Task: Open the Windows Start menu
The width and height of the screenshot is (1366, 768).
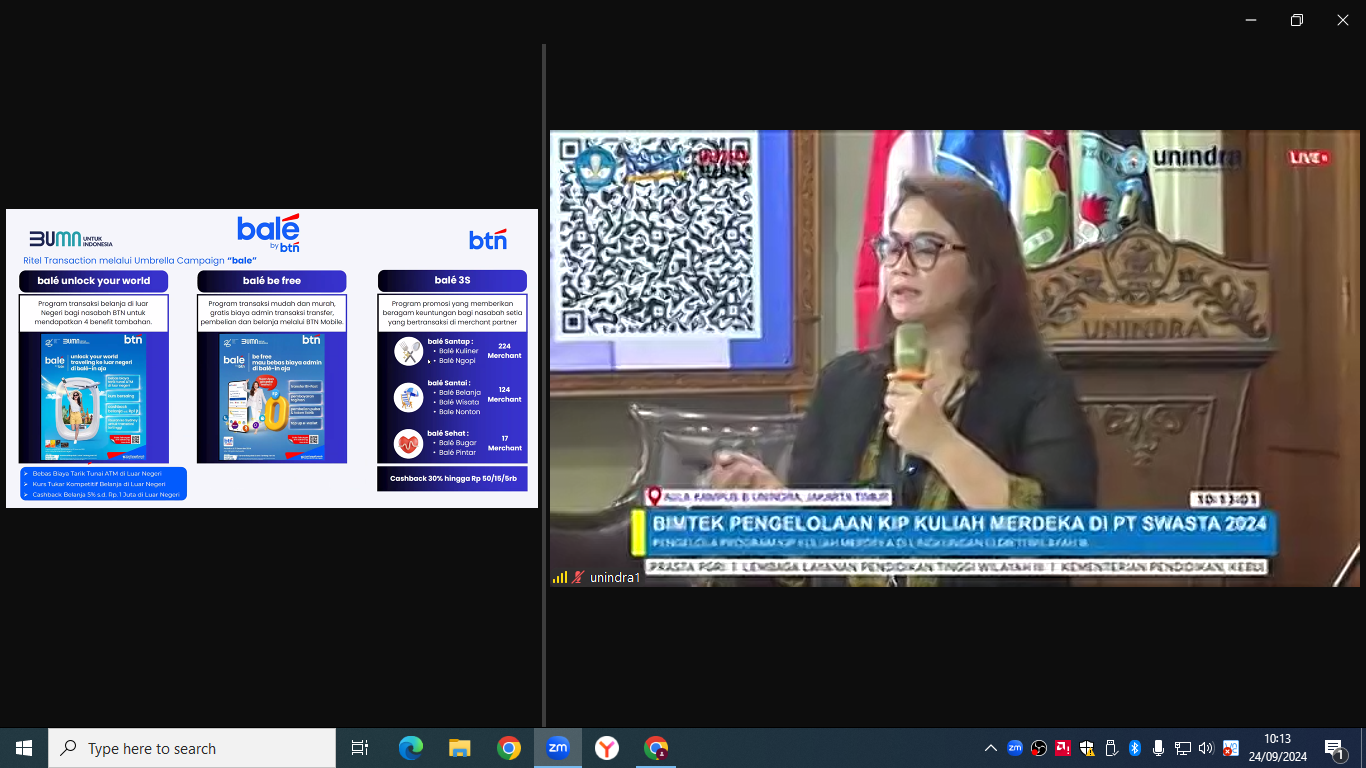Action: [x=24, y=748]
